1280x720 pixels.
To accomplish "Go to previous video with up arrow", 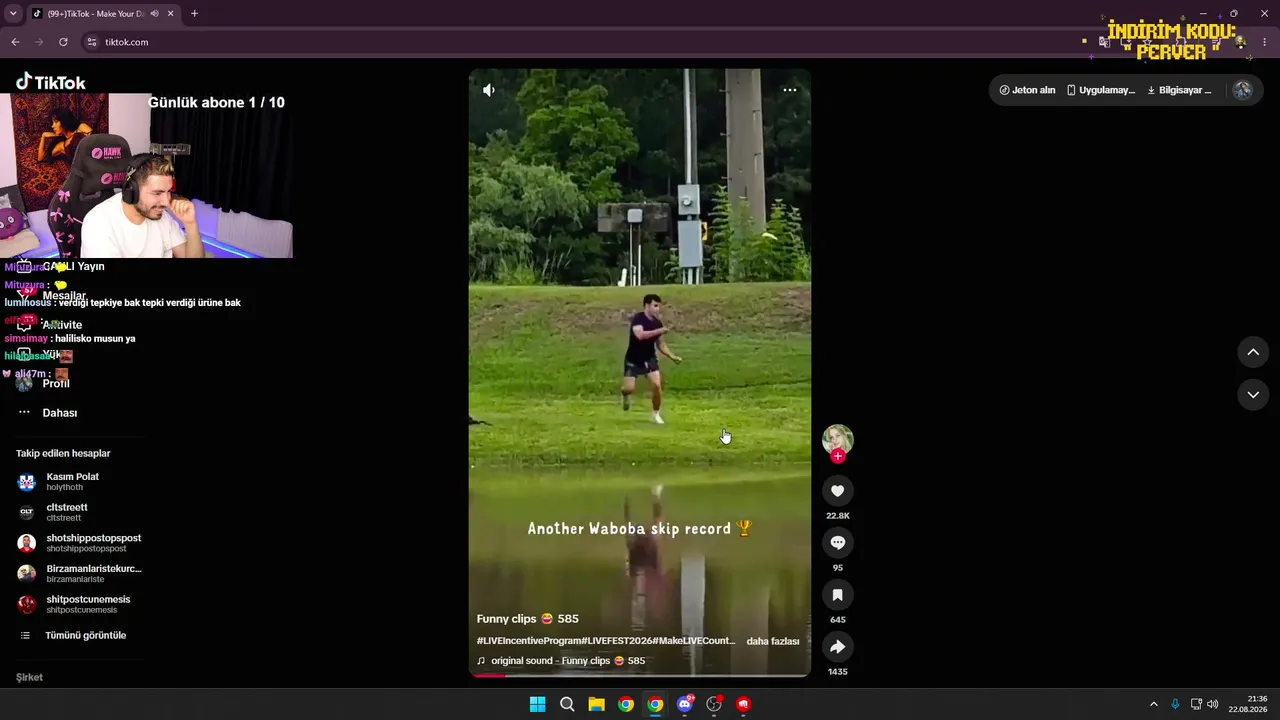I will (1253, 352).
